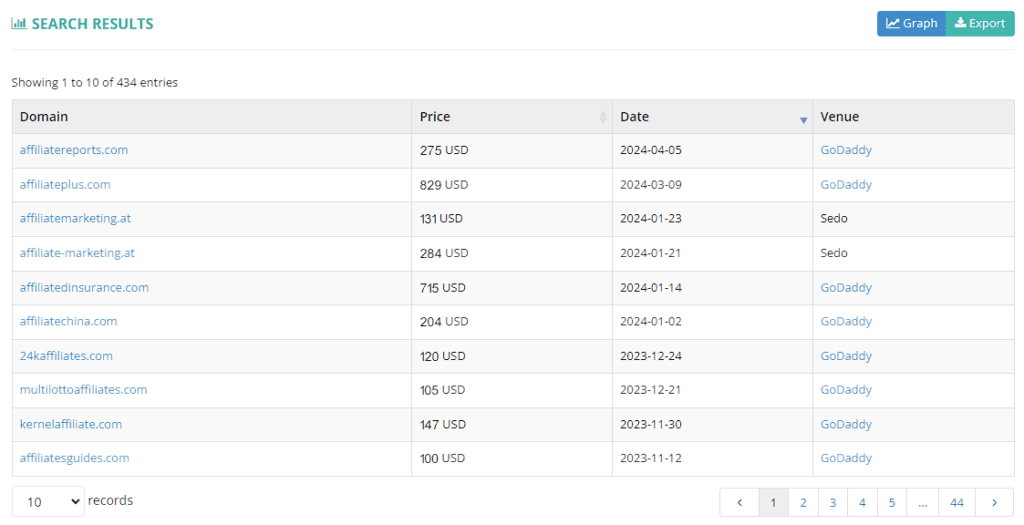Click the date 2023-12-24

(x=651, y=357)
